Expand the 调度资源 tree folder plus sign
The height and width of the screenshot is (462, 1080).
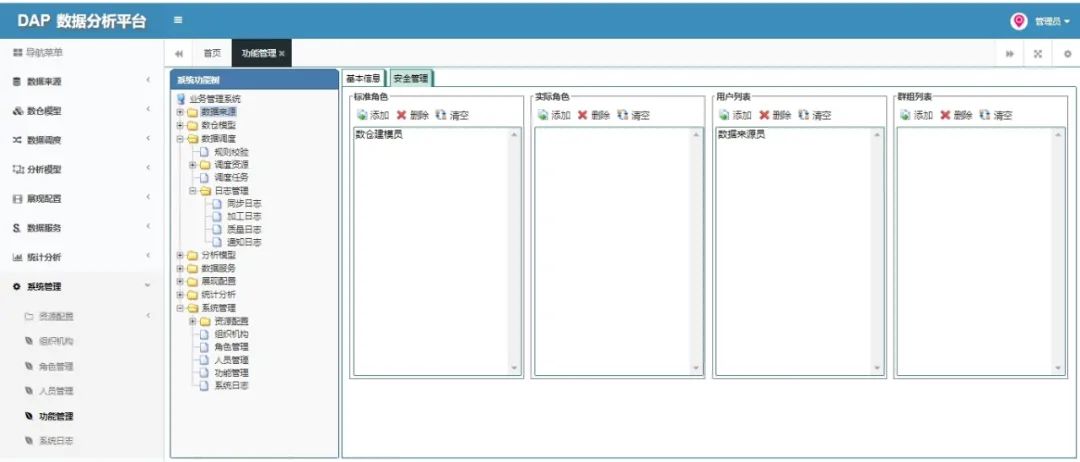coord(193,165)
